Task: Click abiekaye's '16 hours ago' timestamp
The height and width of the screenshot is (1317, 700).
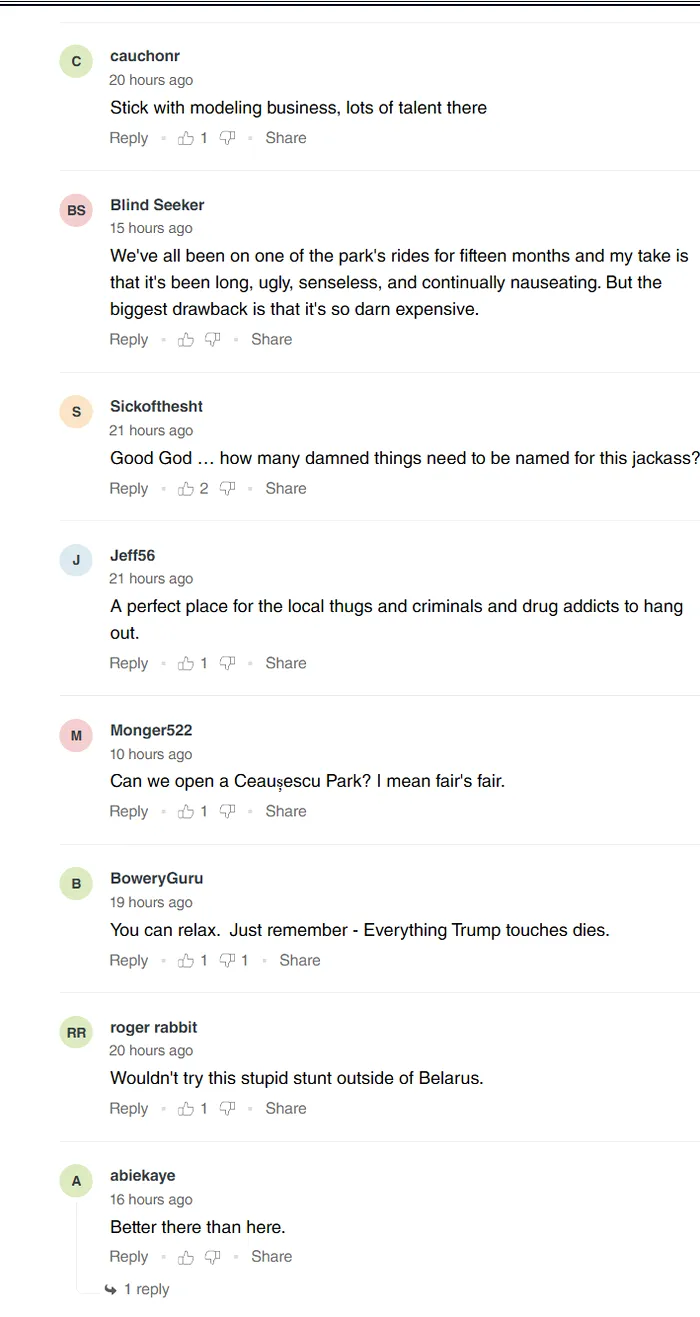Action: pyautogui.click(x=151, y=1200)
